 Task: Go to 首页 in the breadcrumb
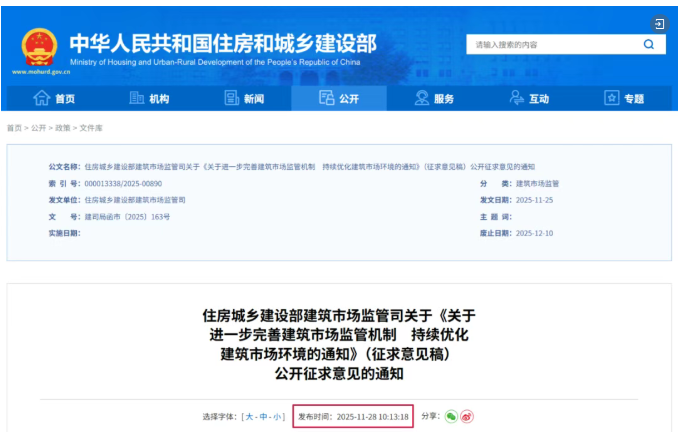(14, 128)
